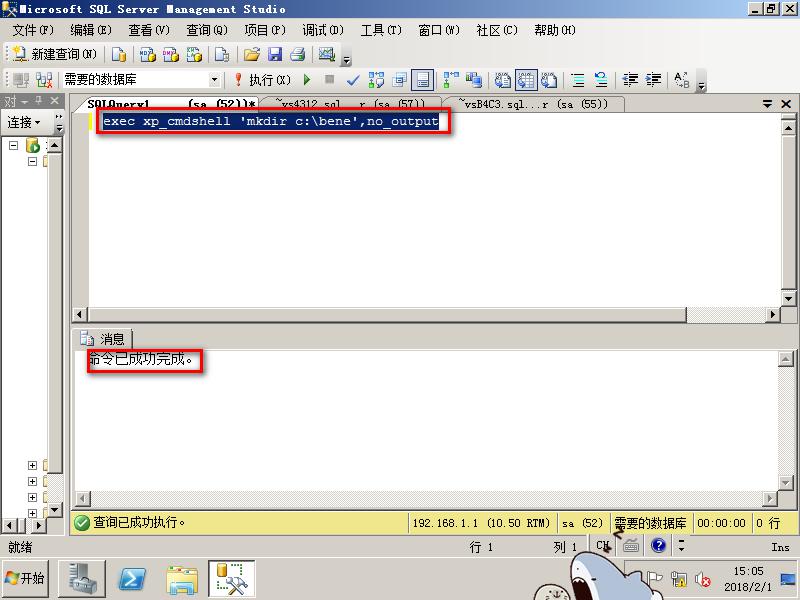Open the 调试(D) menu
The image size is (800, 600).
click(x=320, y=30)
